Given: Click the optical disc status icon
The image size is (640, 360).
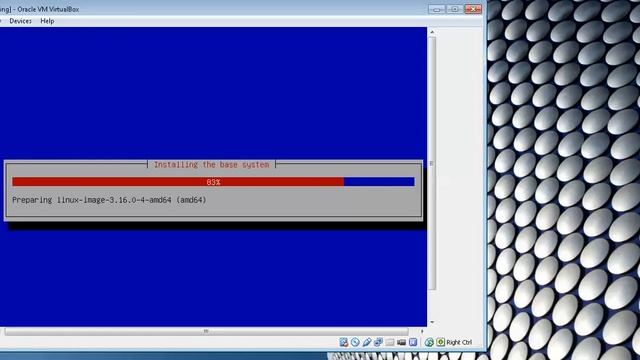Looking at the screenshot, I should (x=355, y=342).
